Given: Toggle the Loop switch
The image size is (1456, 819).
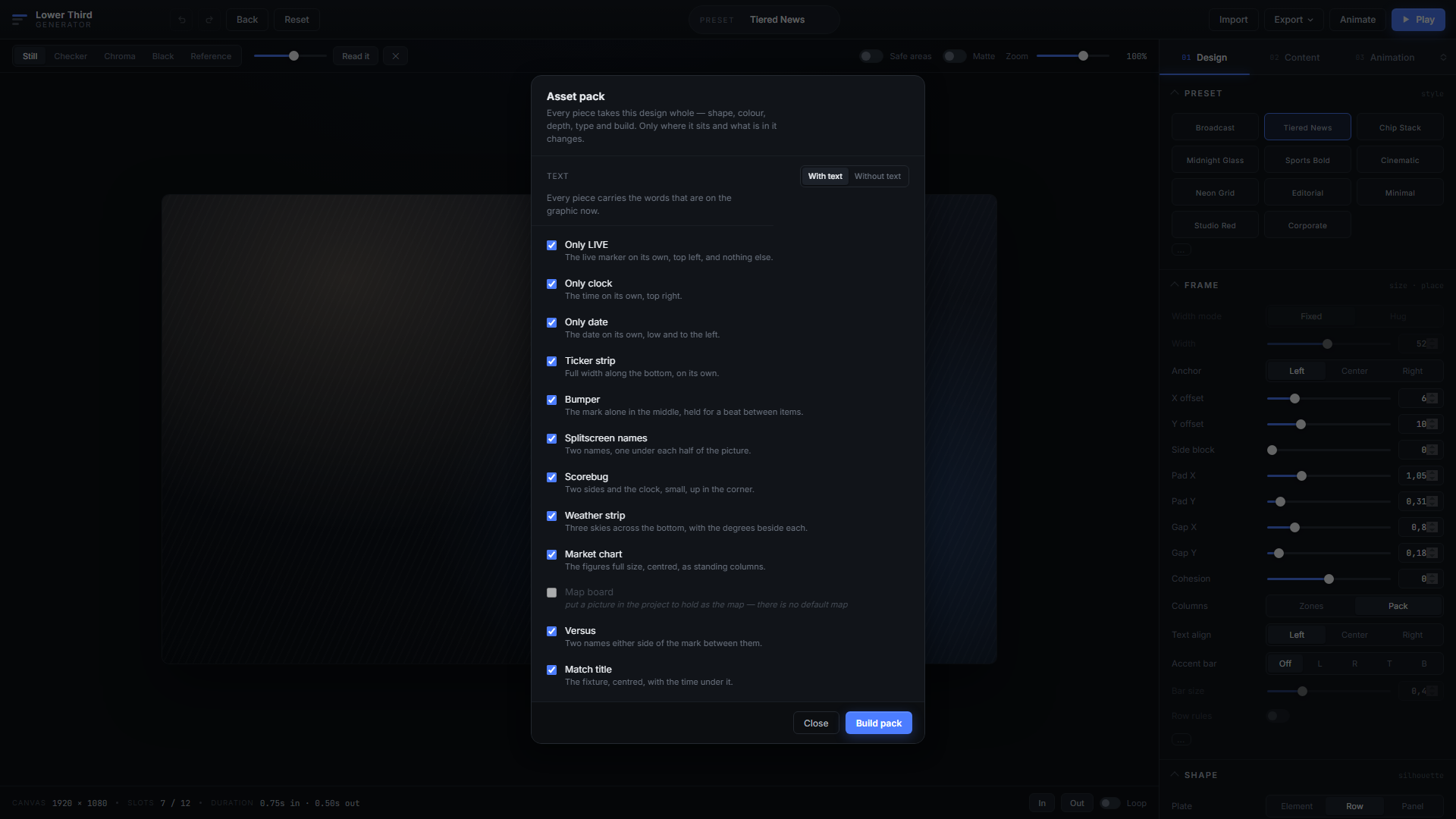Looking at the screenshot, I should pyautogui.click(x=1110, y=803).
